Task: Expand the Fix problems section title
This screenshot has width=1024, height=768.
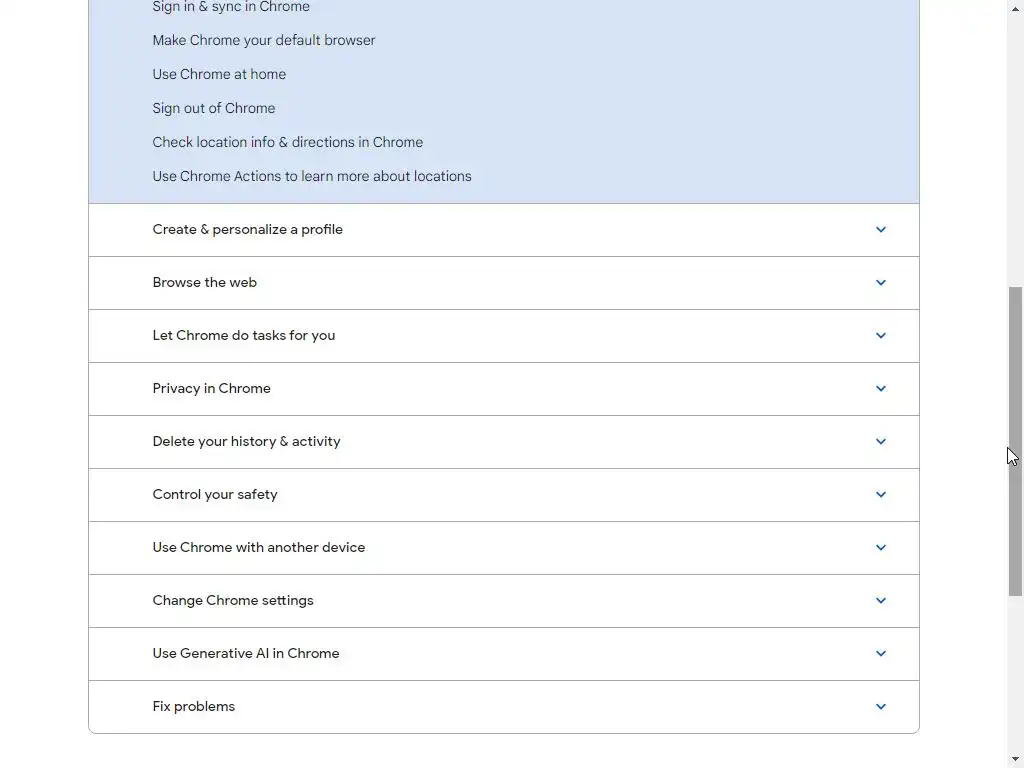Action: tap(193, 707)
